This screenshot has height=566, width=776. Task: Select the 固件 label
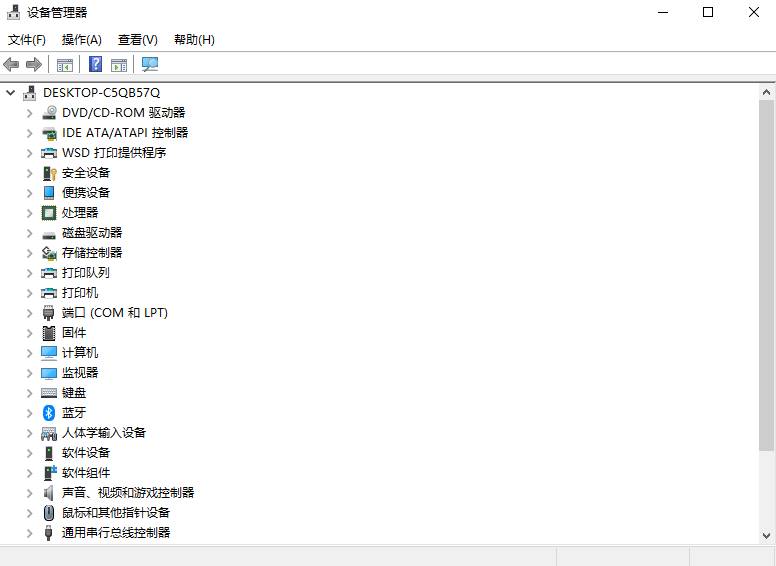pos(74,332)
